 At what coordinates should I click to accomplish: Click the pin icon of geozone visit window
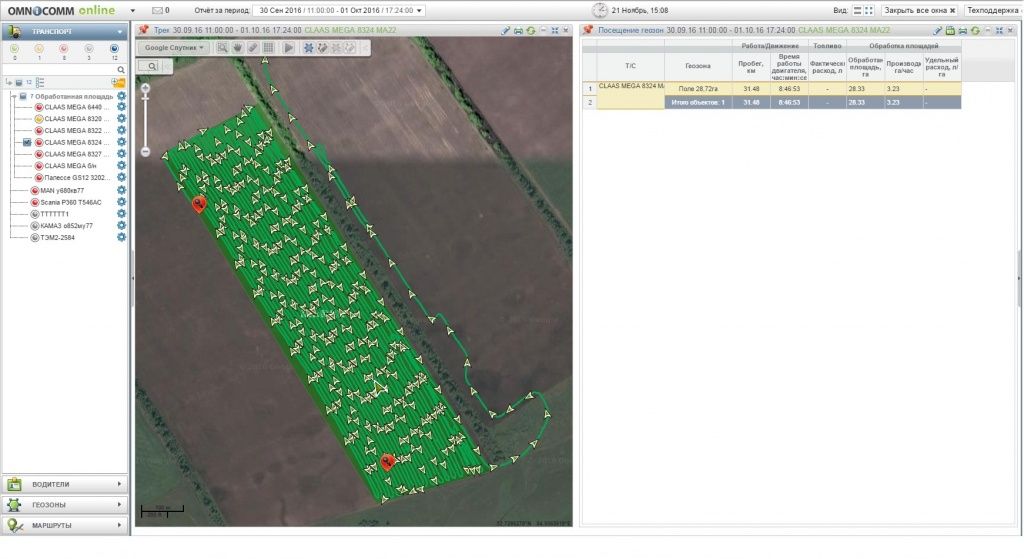(588, 30)
